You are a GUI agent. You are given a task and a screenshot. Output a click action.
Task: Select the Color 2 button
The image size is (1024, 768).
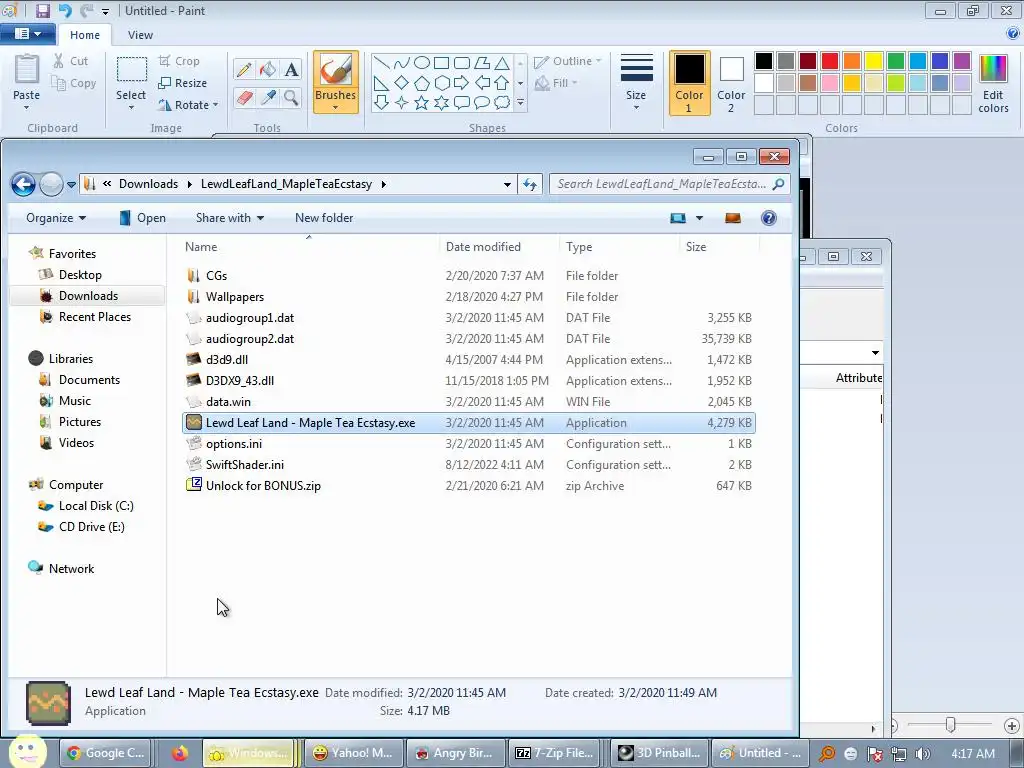tap(731, 83)
